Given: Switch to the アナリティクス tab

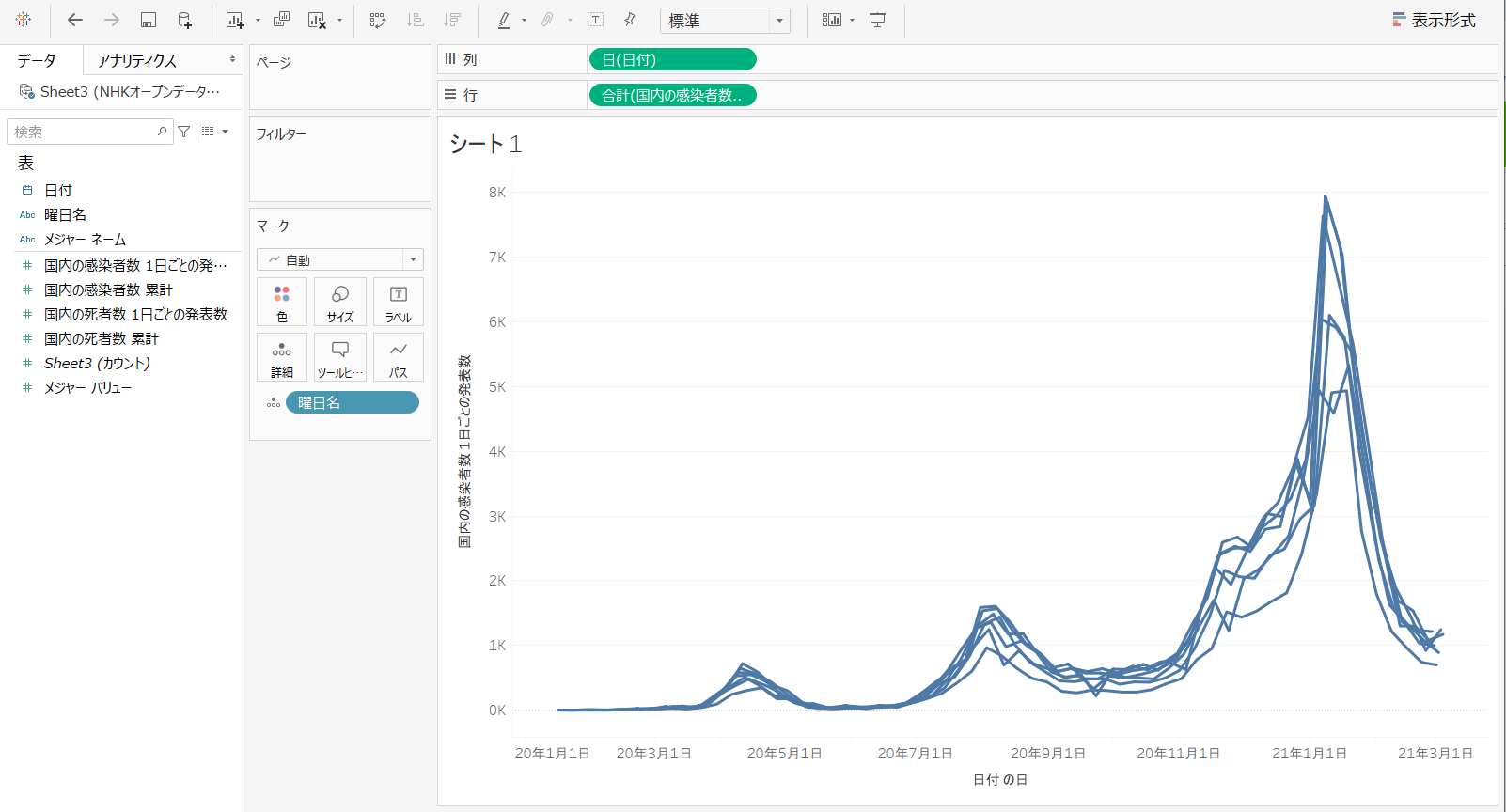Looking at the screenshot, I should [137, 60].
